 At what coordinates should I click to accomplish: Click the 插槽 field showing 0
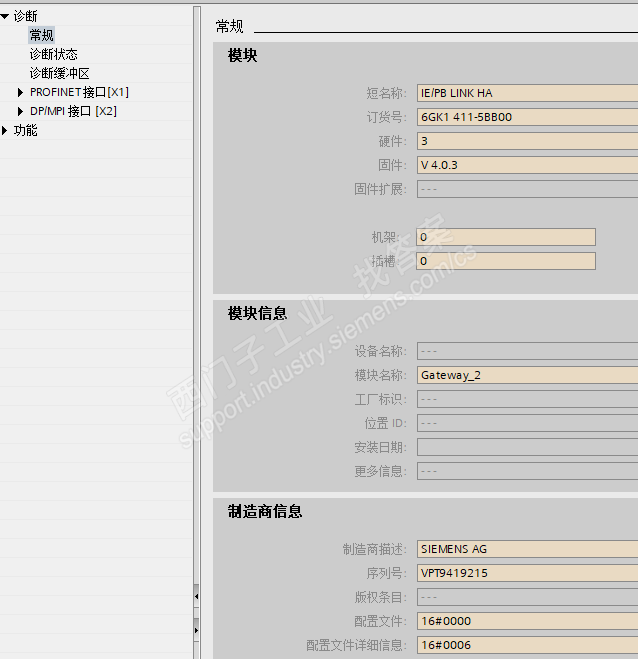pyautogui.click(x=506, y=261)
